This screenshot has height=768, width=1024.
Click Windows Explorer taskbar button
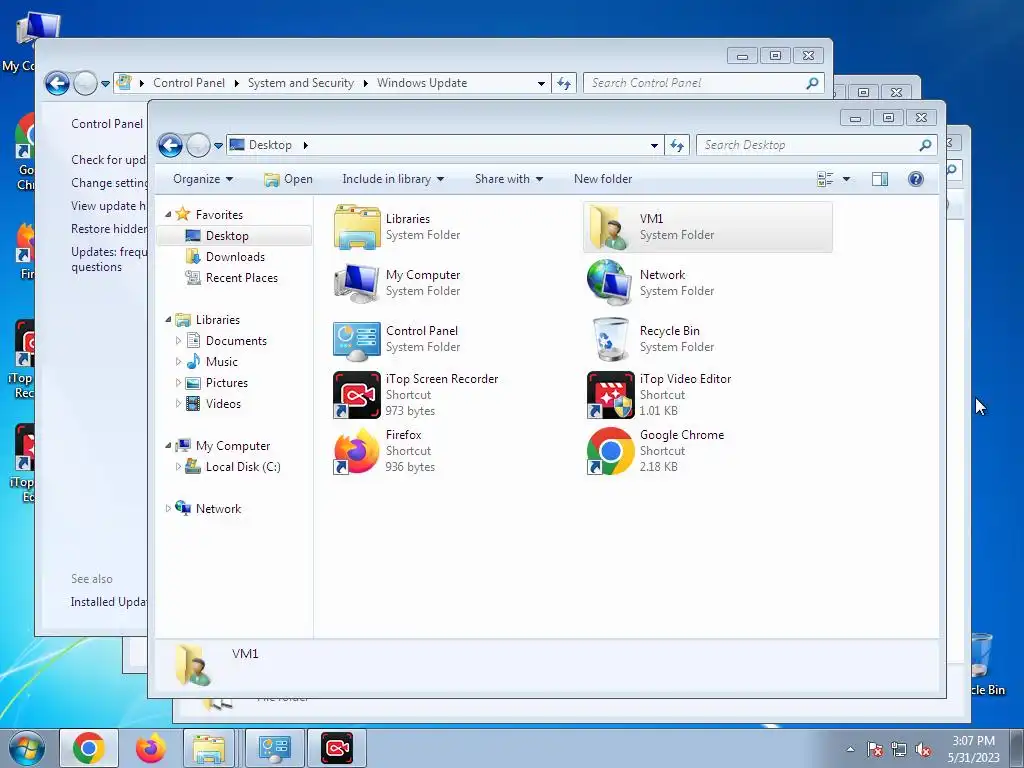pos(209,748)
